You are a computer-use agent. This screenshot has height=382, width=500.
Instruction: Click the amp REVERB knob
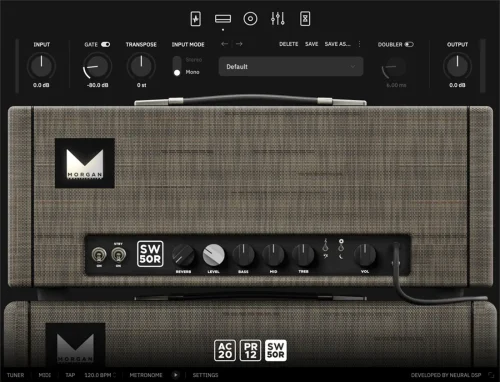183,255
